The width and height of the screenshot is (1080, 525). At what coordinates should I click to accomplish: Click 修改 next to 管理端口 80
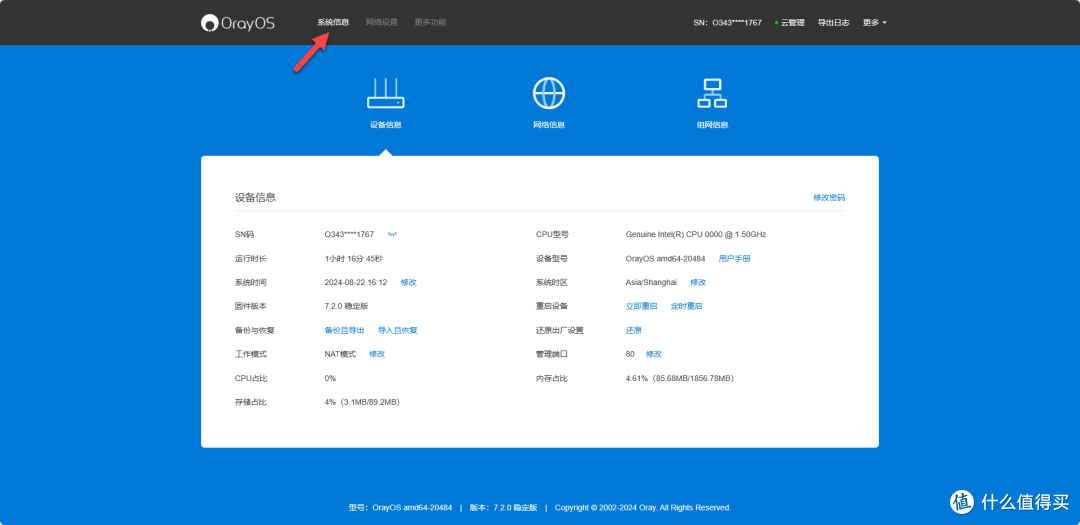[654, 354]
